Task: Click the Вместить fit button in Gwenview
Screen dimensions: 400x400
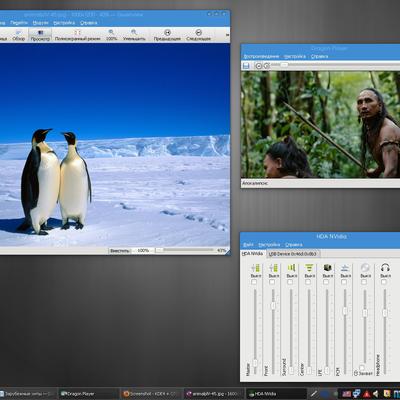Action: [120, 250]
